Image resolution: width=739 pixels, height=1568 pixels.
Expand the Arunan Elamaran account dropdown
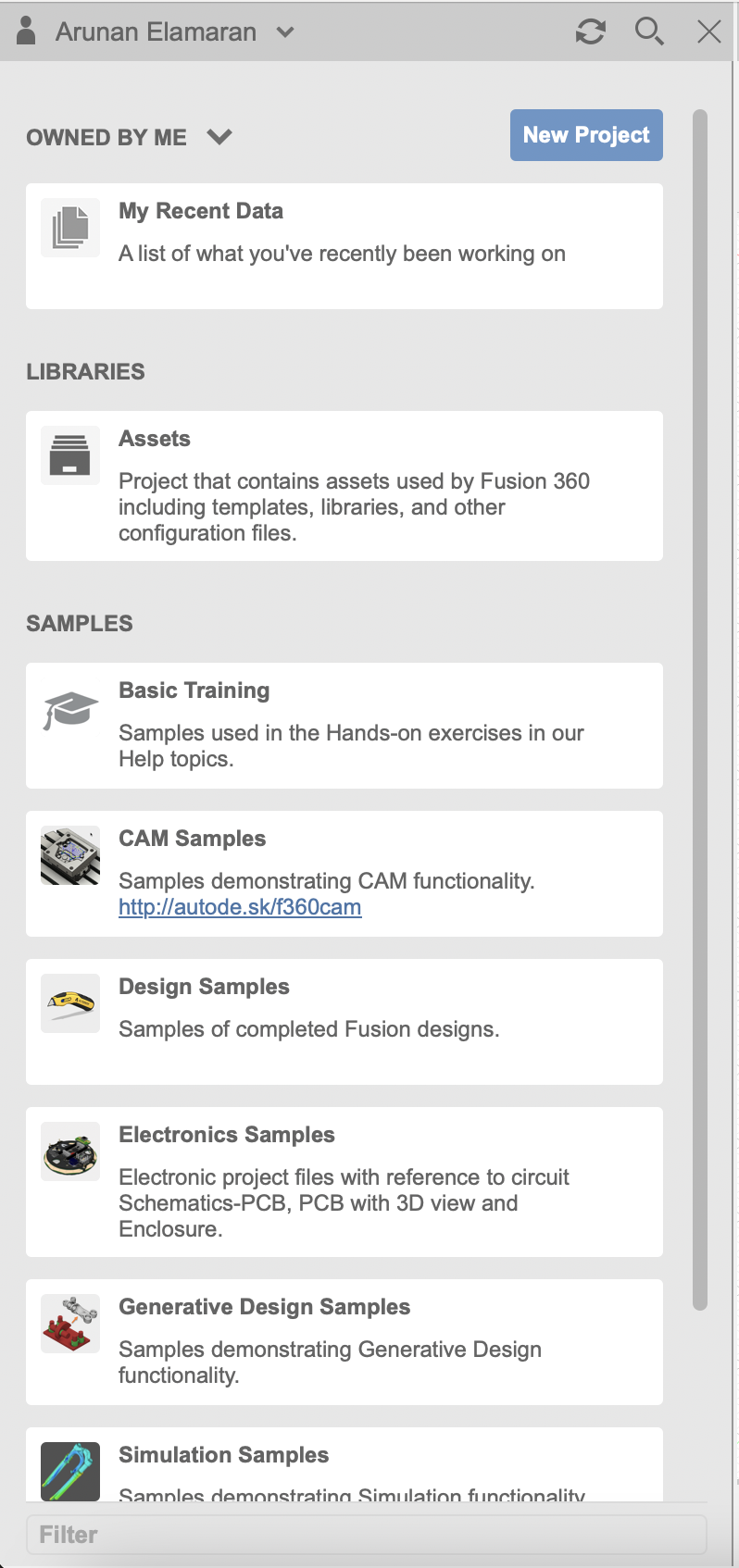click(x=285, y=31)
